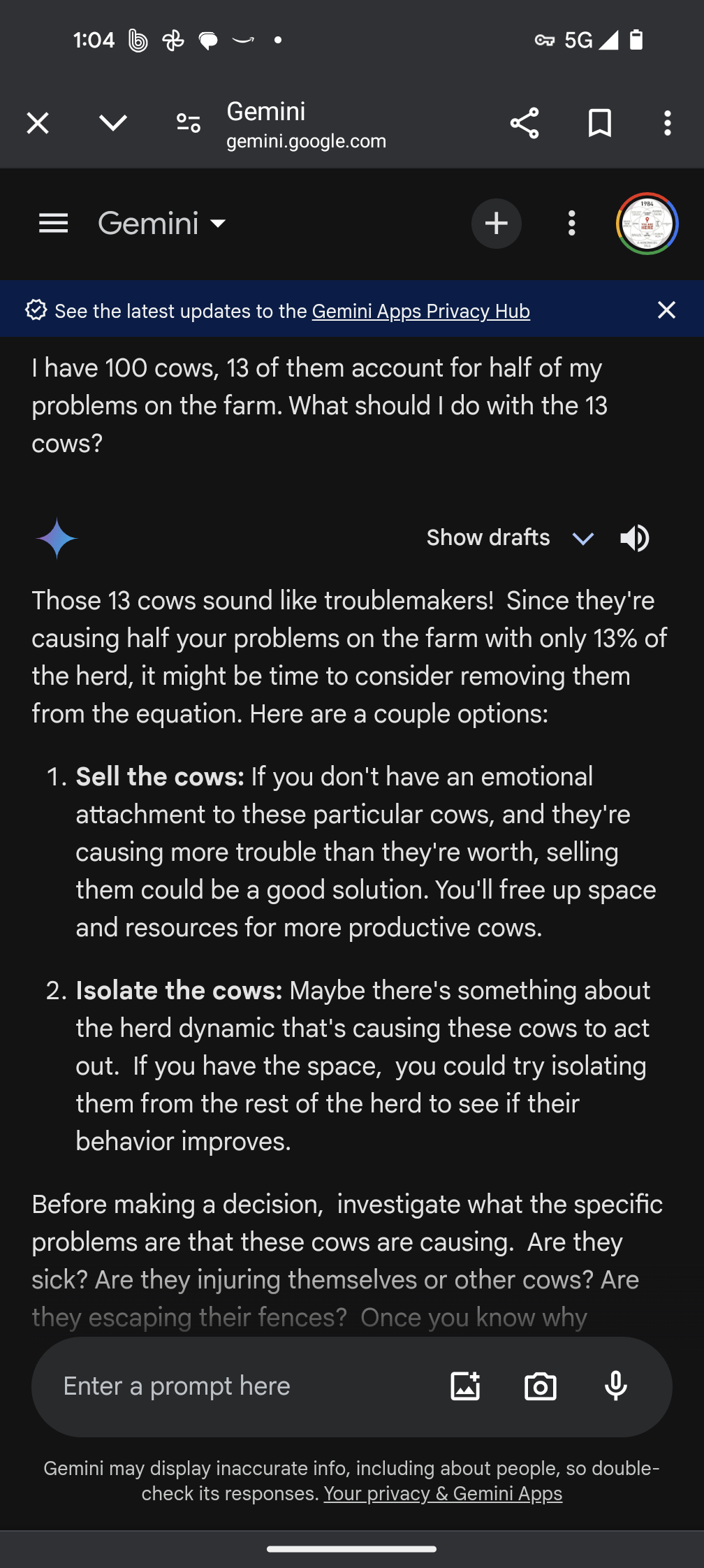Tap the Gemini sparkle response icon
The width and height of the screenshot is (704, 1568).
click(57, 538)
